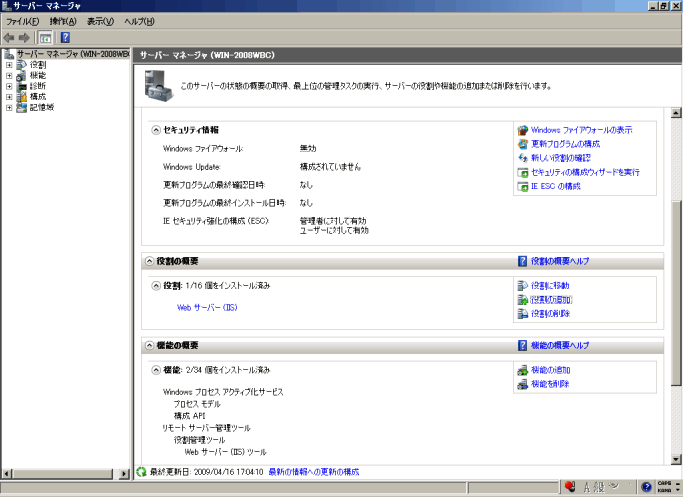Click the tree pane scroll right arrow
683x497 pixels.
tap(125, 473)
